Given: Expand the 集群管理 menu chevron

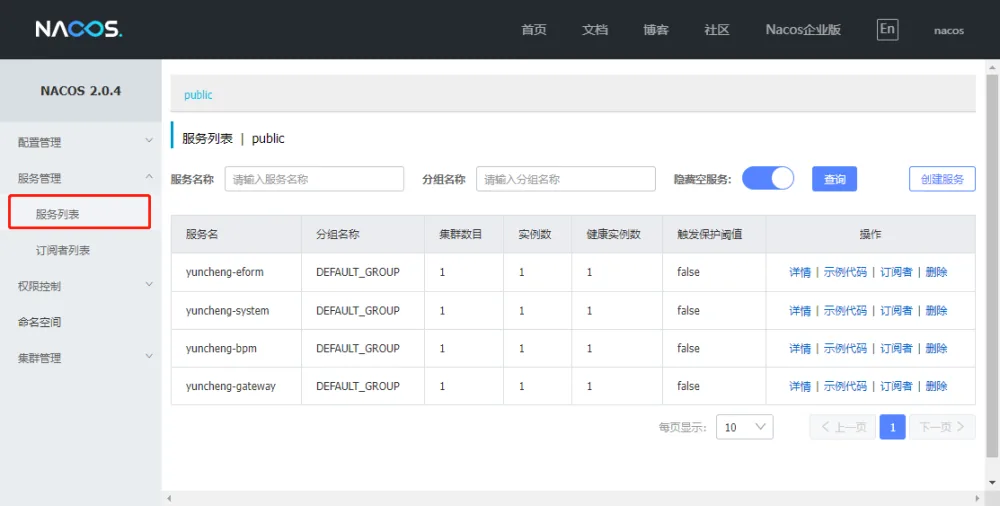Looking at the screenshot, I should click(149, 356).
